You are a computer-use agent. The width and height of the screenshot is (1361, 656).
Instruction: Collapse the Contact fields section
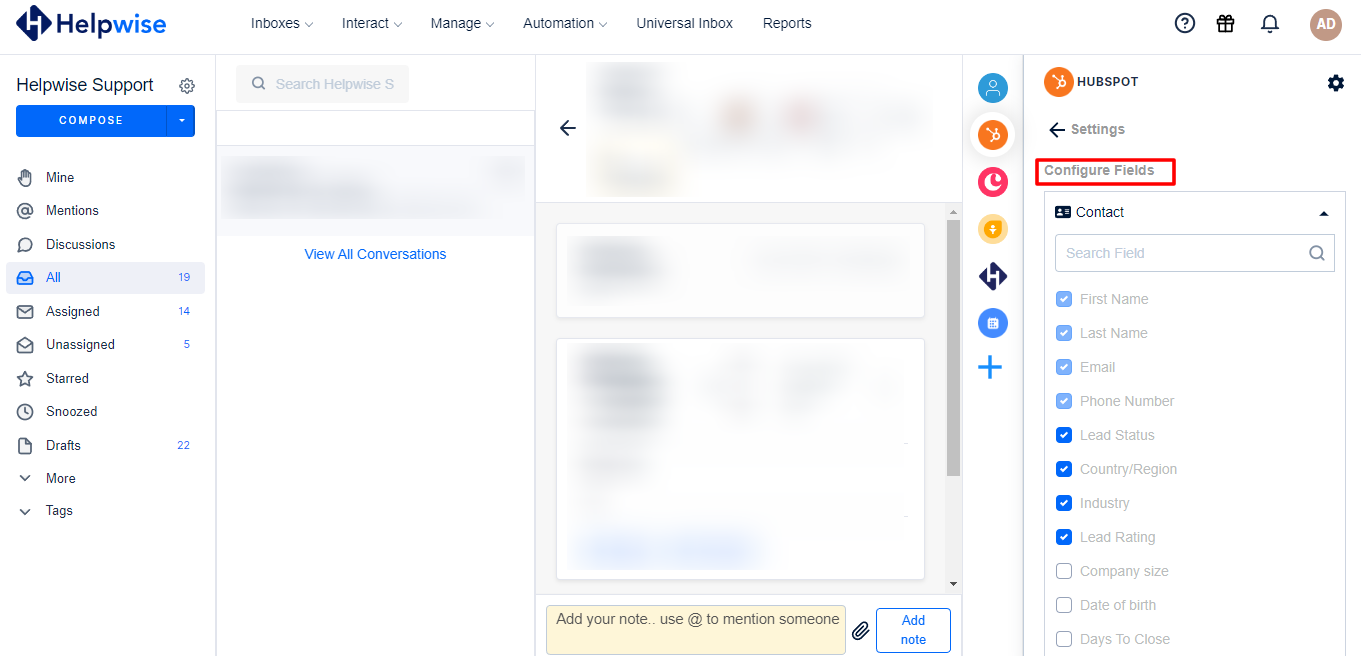pos(1323,211)
